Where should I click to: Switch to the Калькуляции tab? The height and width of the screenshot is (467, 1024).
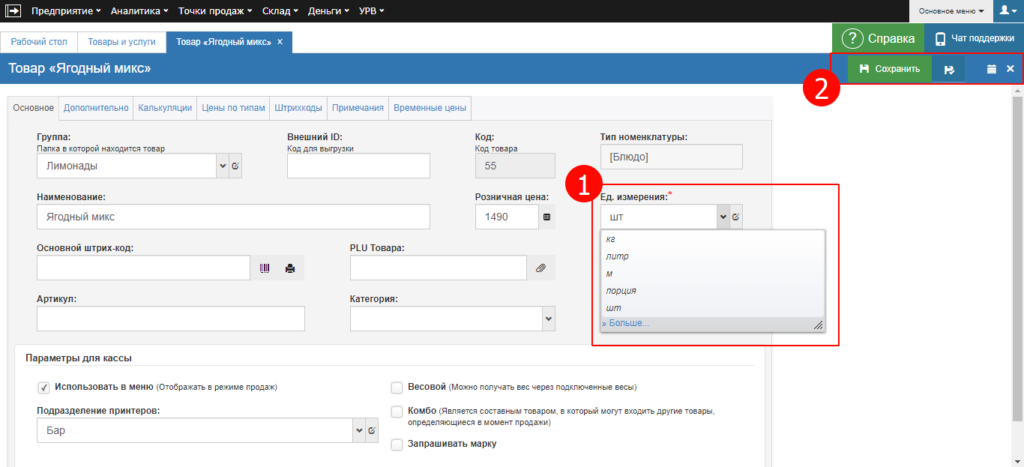click(x=165, y=108)
